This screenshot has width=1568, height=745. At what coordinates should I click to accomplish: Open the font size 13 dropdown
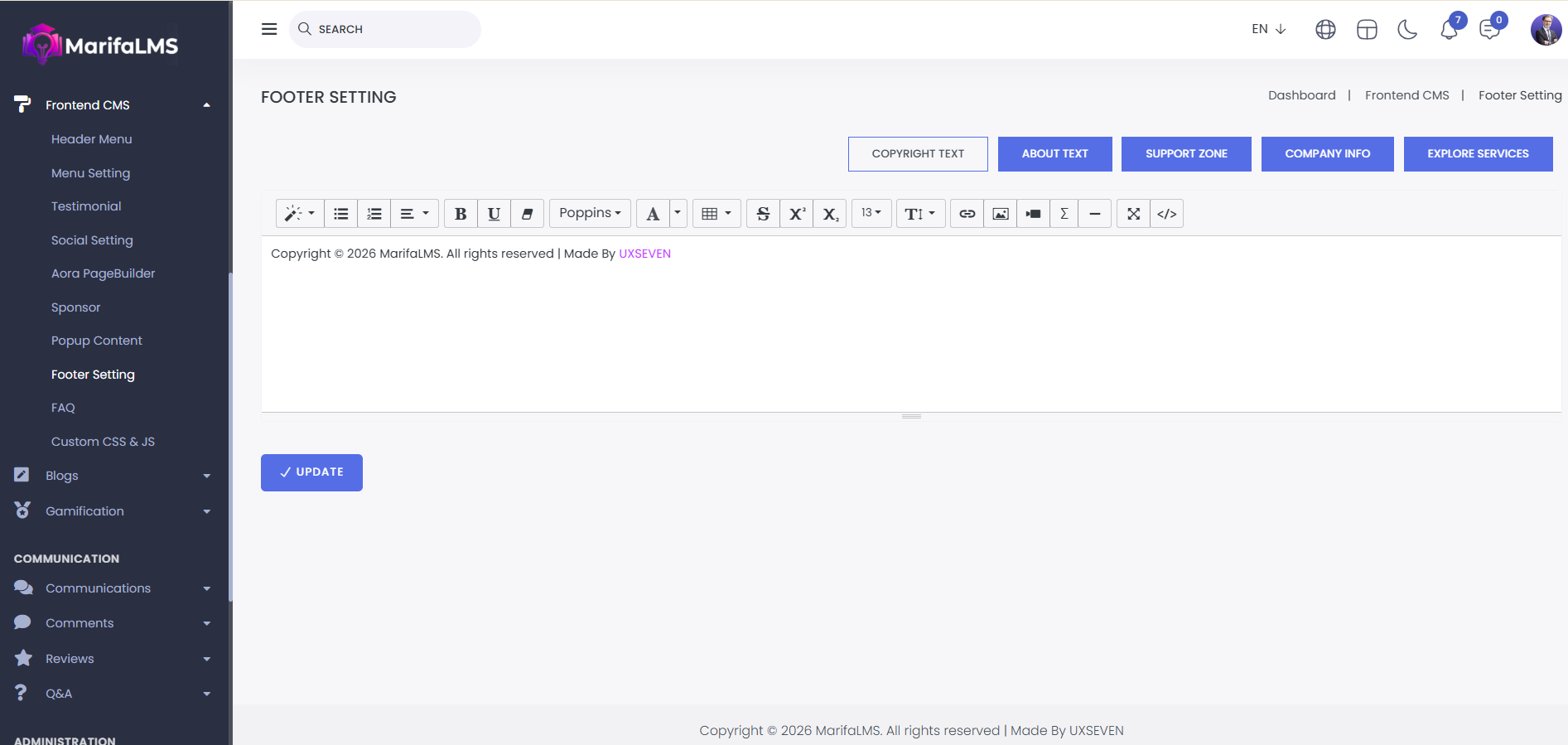click(871, 214)
